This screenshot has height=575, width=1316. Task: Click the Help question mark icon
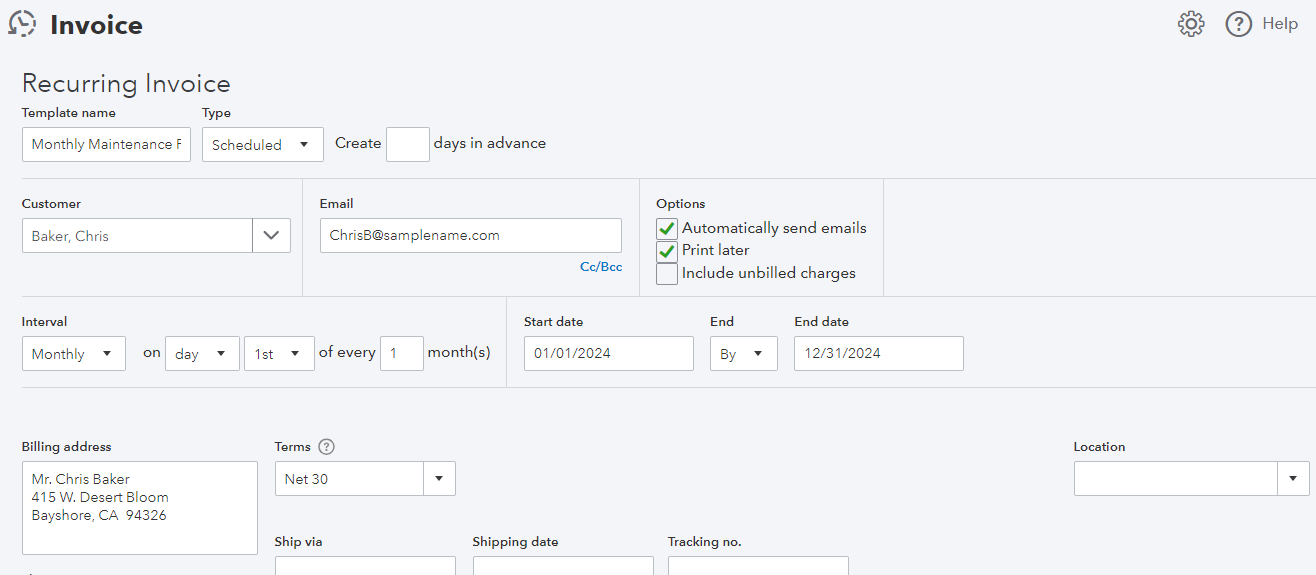pyautogui.click(x=1239, y=24)
